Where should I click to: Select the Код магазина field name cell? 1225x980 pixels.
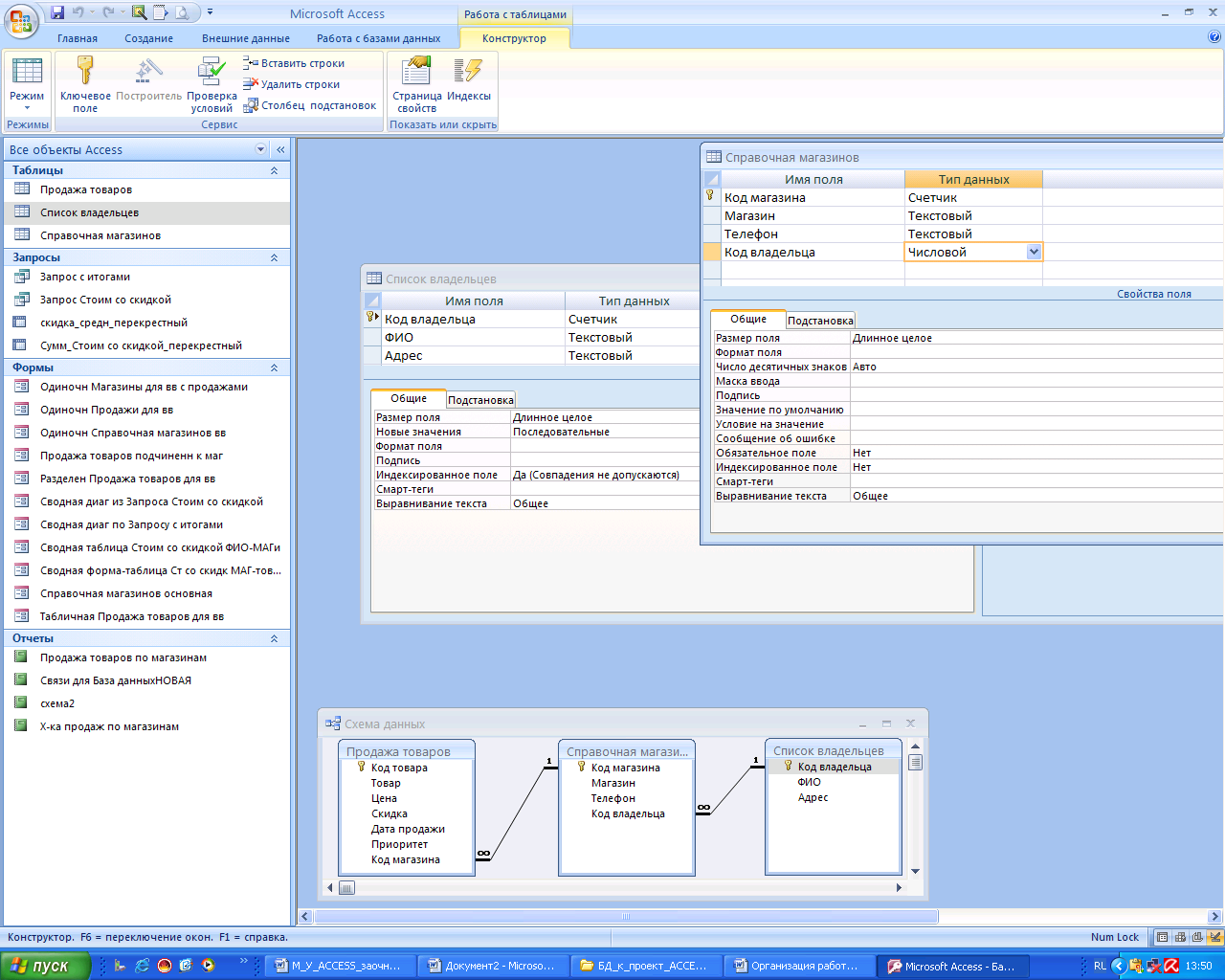point(813,197)
